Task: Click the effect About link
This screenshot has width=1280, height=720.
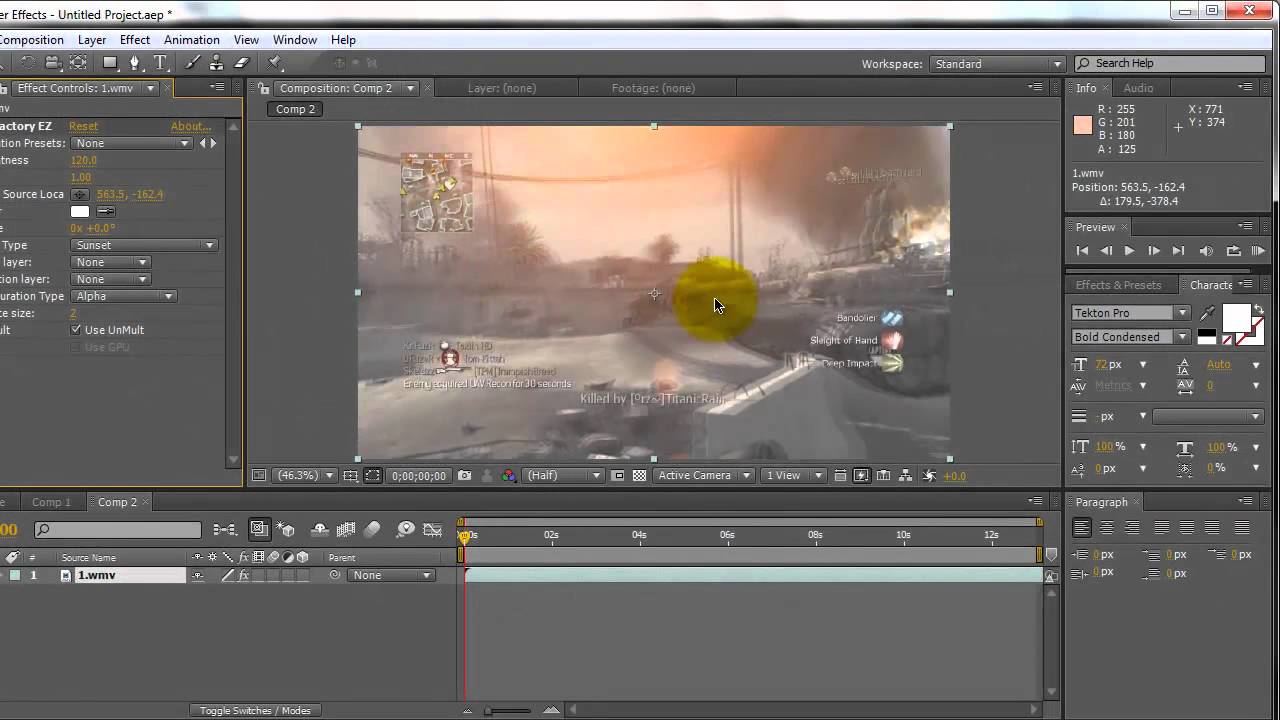Action: (190, 126)
